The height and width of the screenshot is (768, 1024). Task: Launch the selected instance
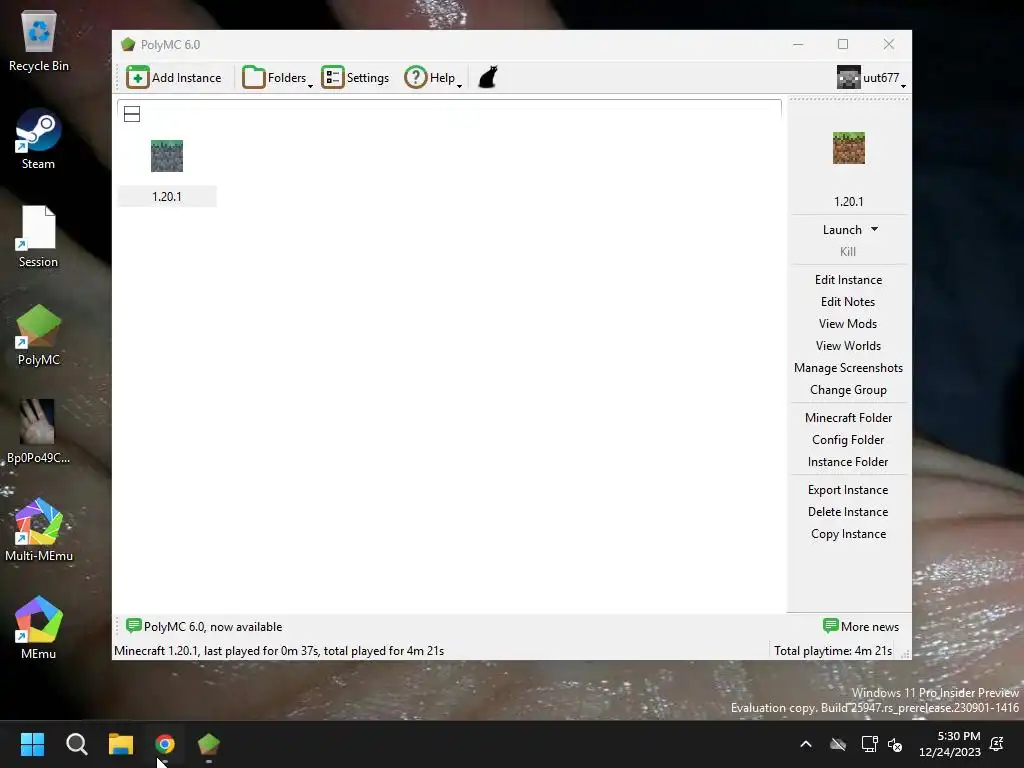click(842, 230)
